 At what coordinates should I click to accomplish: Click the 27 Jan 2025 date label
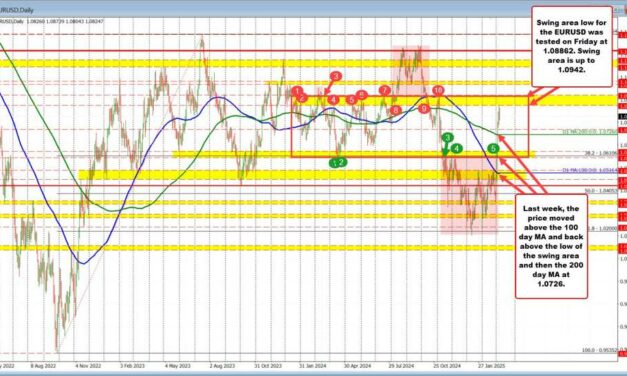493,366
